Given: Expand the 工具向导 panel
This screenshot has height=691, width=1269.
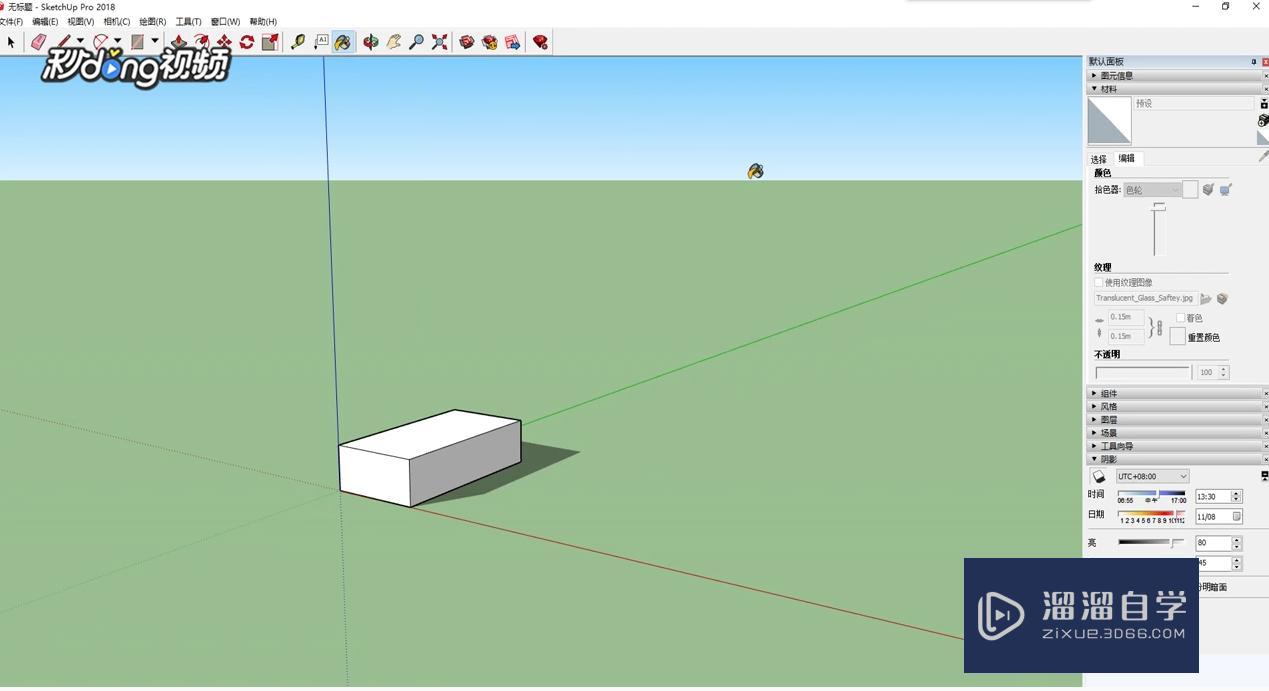Looking at the screenshot, I should pos(1174,446).
